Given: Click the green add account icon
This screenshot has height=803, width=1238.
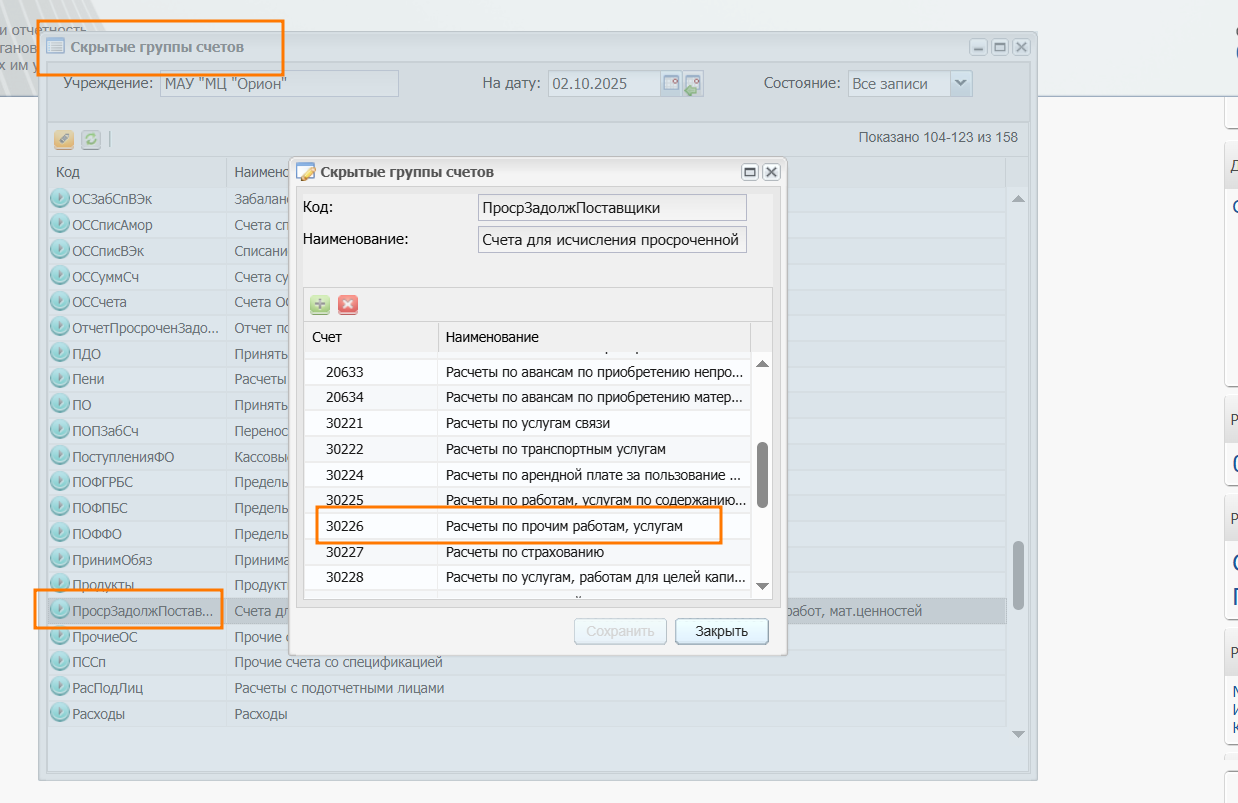Looking at the screenshot, I should pos(320,305).
